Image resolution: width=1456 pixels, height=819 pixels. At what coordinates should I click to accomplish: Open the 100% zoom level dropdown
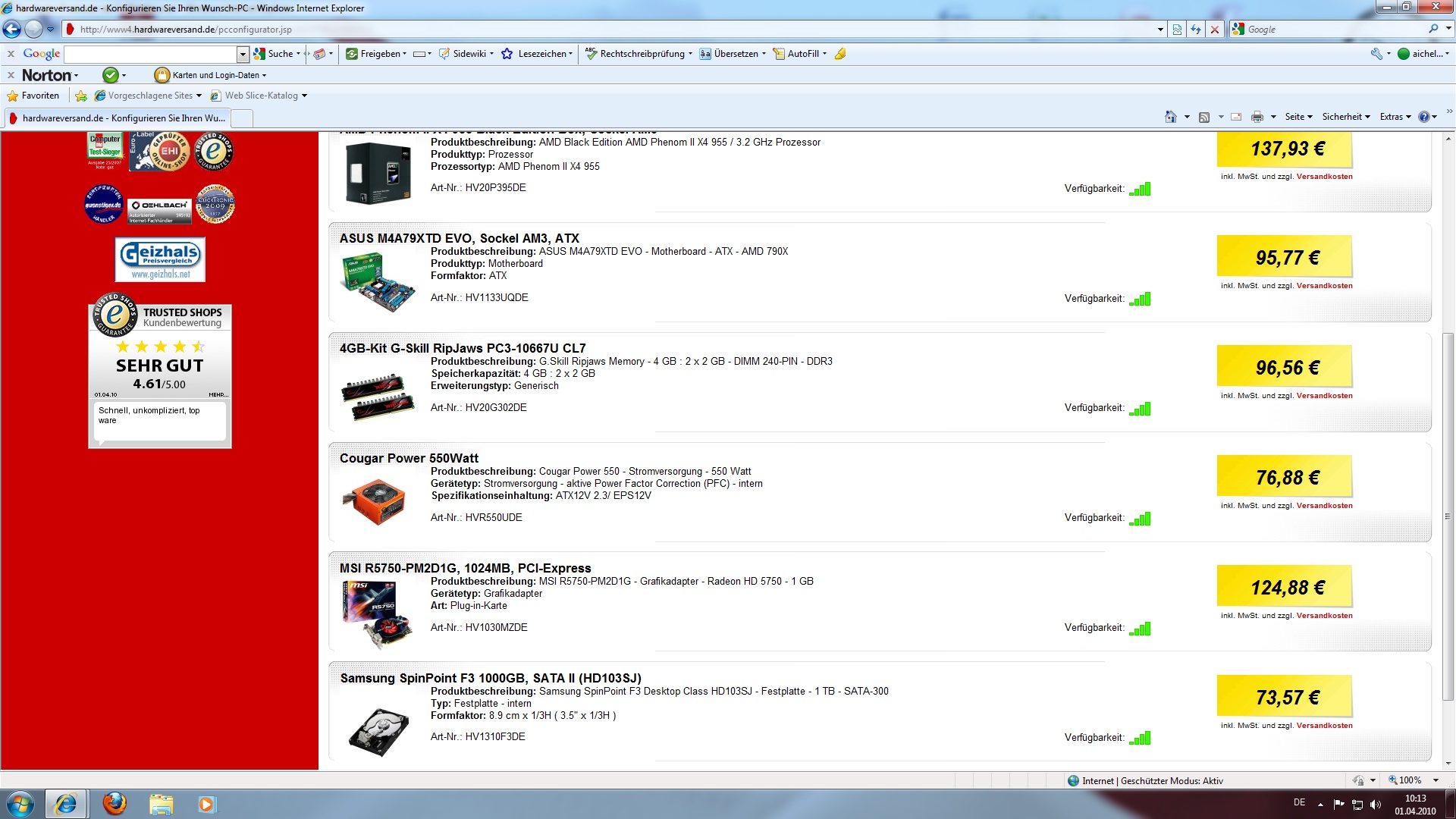click(1436, 780)
